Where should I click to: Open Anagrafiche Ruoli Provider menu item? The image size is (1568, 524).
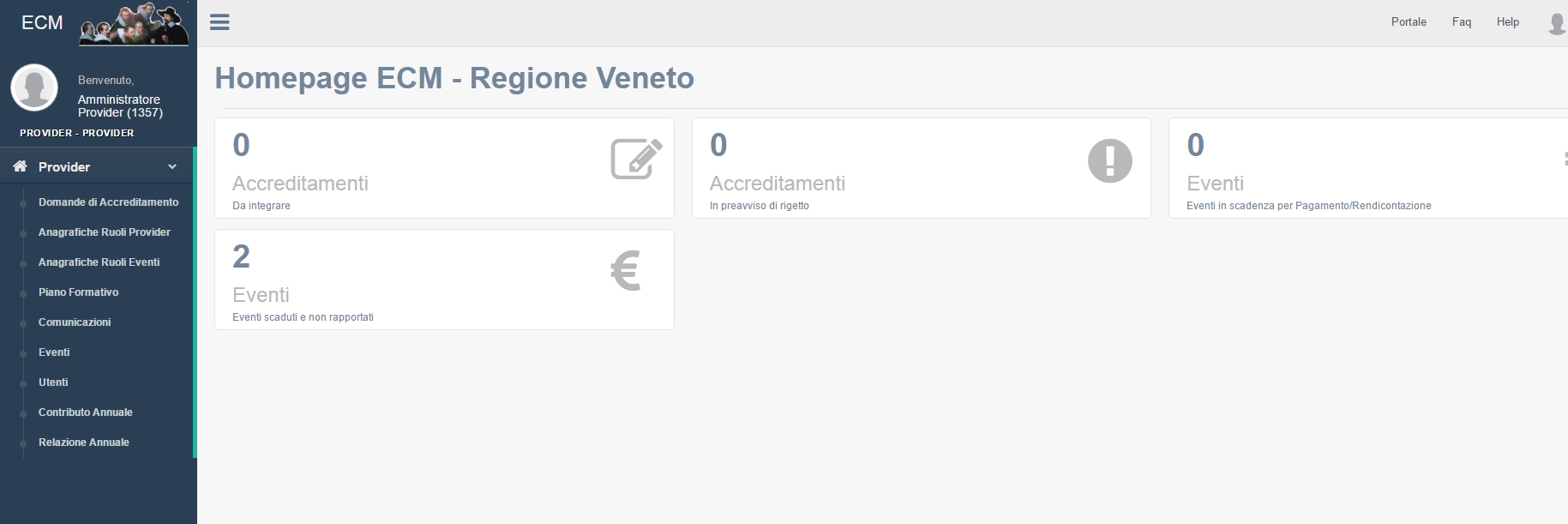pyautogui.click(x=104, y=232)
